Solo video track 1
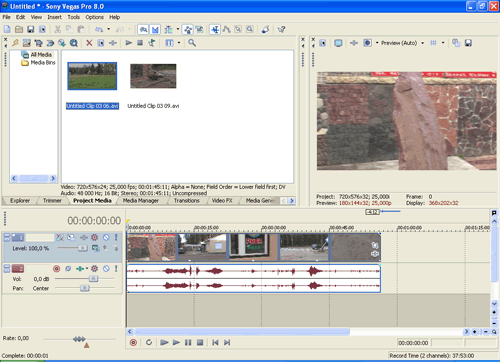This screenshot has height=362, width=500. (116, 237)
